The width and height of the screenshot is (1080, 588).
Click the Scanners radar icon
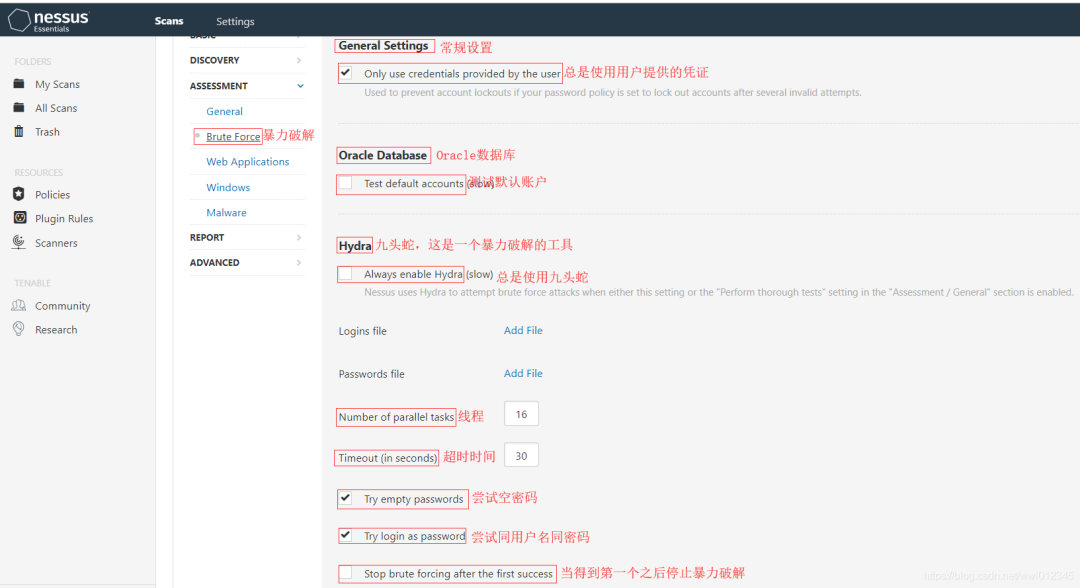(x=19, y=242)
